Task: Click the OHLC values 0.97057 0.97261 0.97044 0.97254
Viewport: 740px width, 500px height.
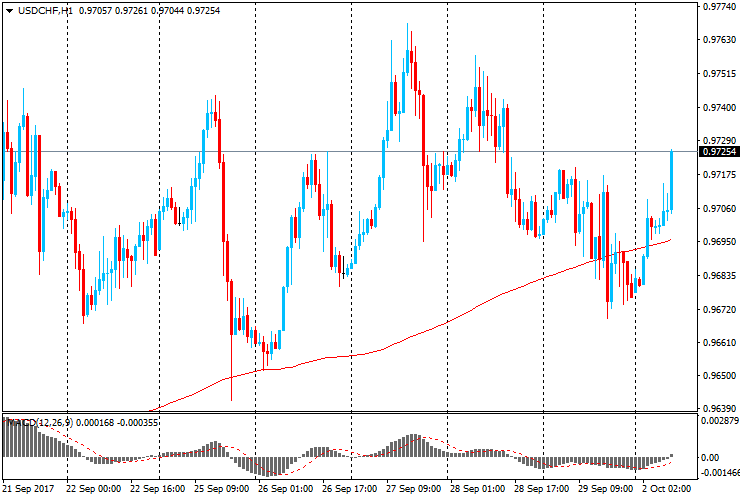Action: coord(149,10)
